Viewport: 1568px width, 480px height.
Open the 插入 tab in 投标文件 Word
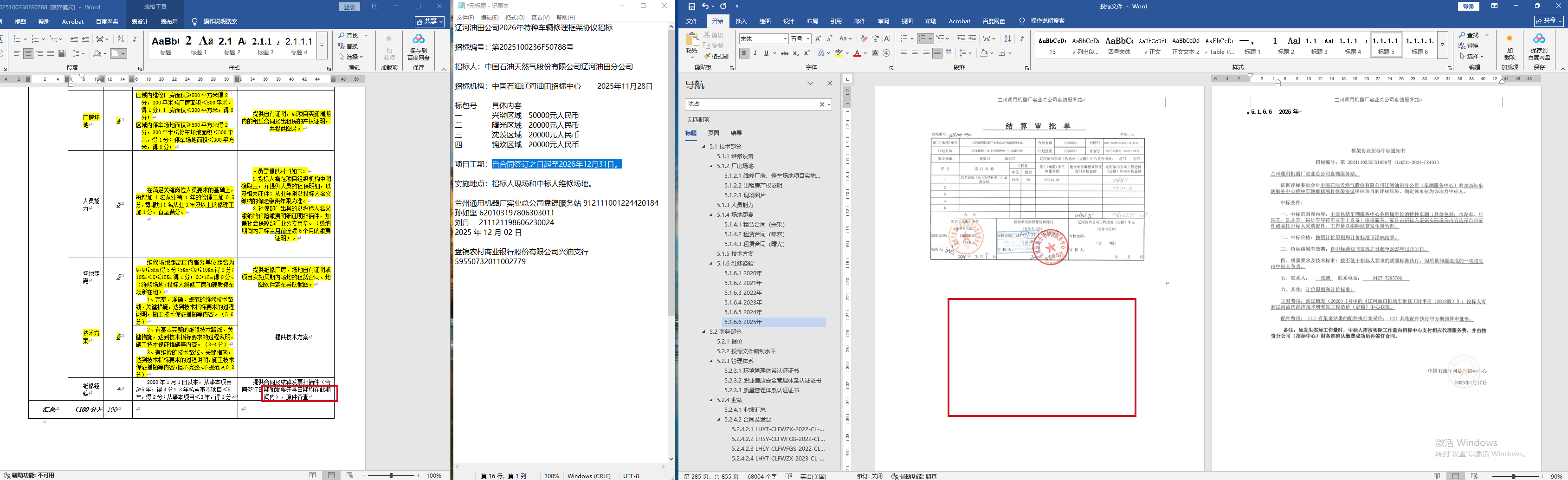click(x=741, y=21)
